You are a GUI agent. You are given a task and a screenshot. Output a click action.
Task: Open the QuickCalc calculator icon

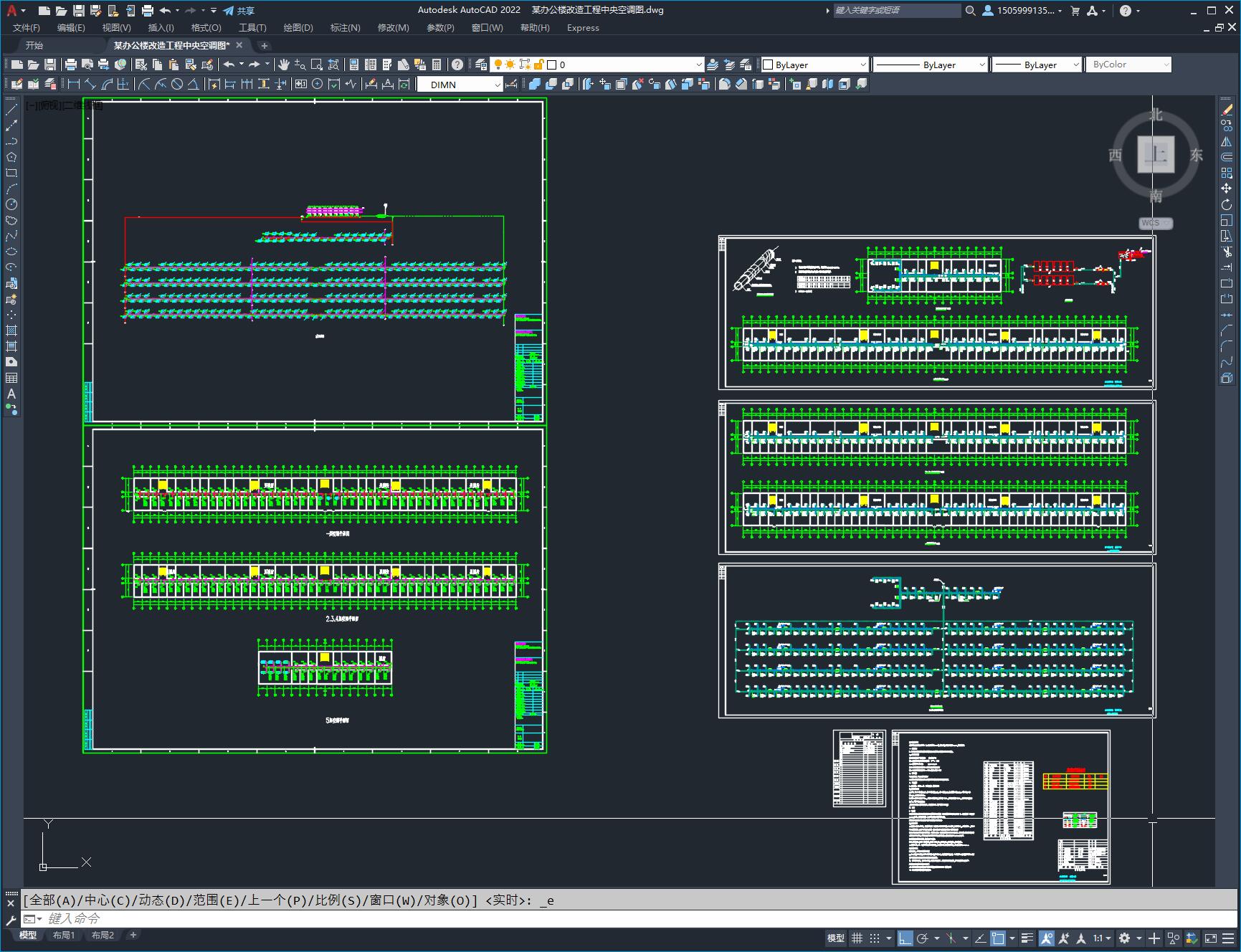tap(437, 65)
